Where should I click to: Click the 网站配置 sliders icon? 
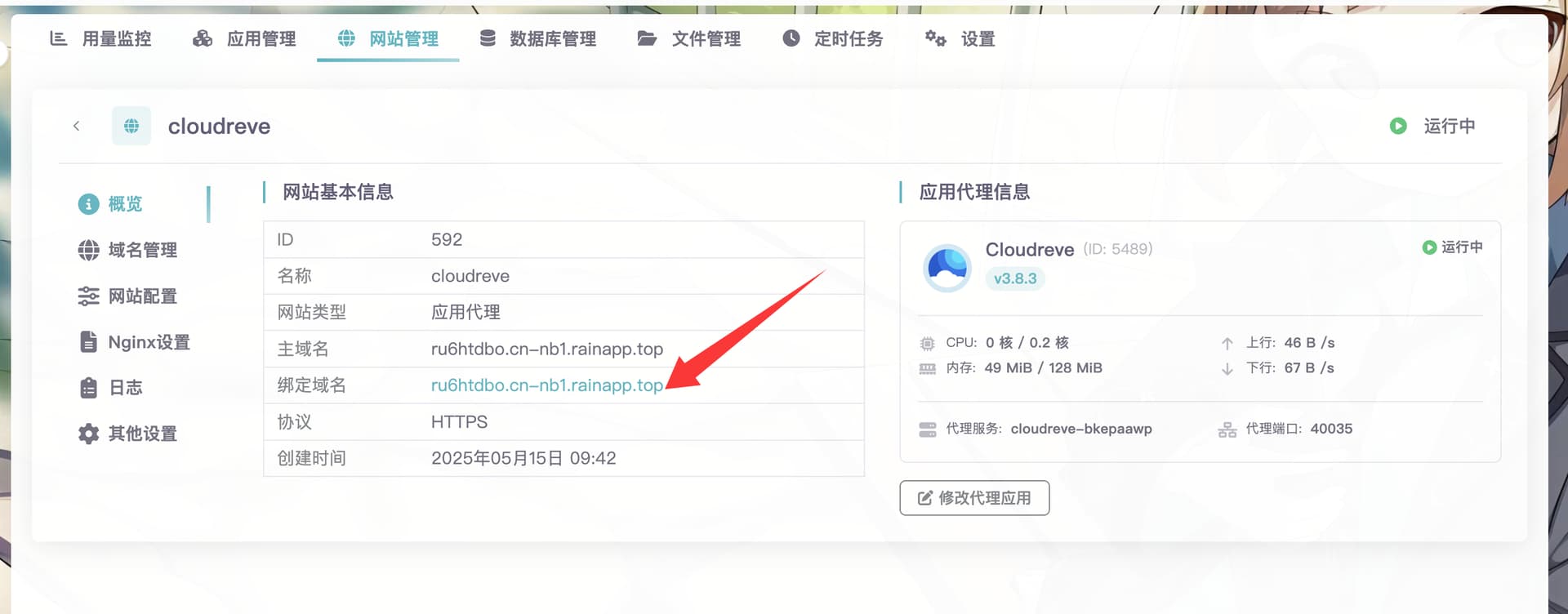tap(88, 296)
